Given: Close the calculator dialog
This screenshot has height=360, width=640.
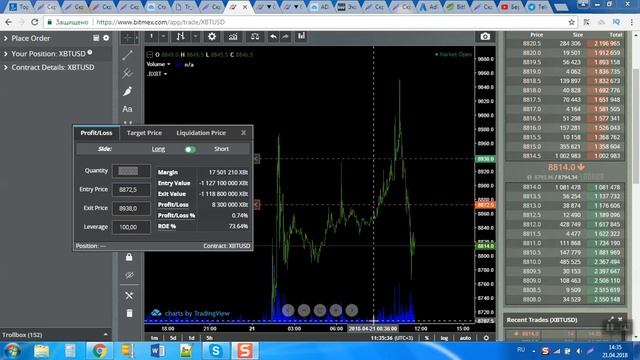Looking at the screenshot, I should [x=244, y=133].
